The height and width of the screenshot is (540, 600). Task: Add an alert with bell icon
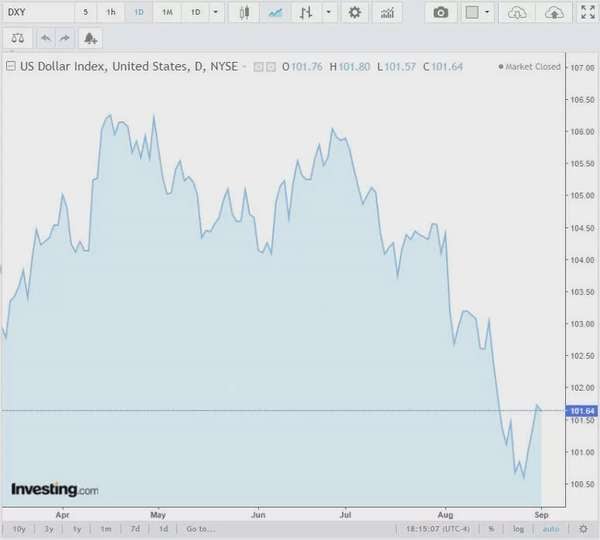[x=90, y=38]
